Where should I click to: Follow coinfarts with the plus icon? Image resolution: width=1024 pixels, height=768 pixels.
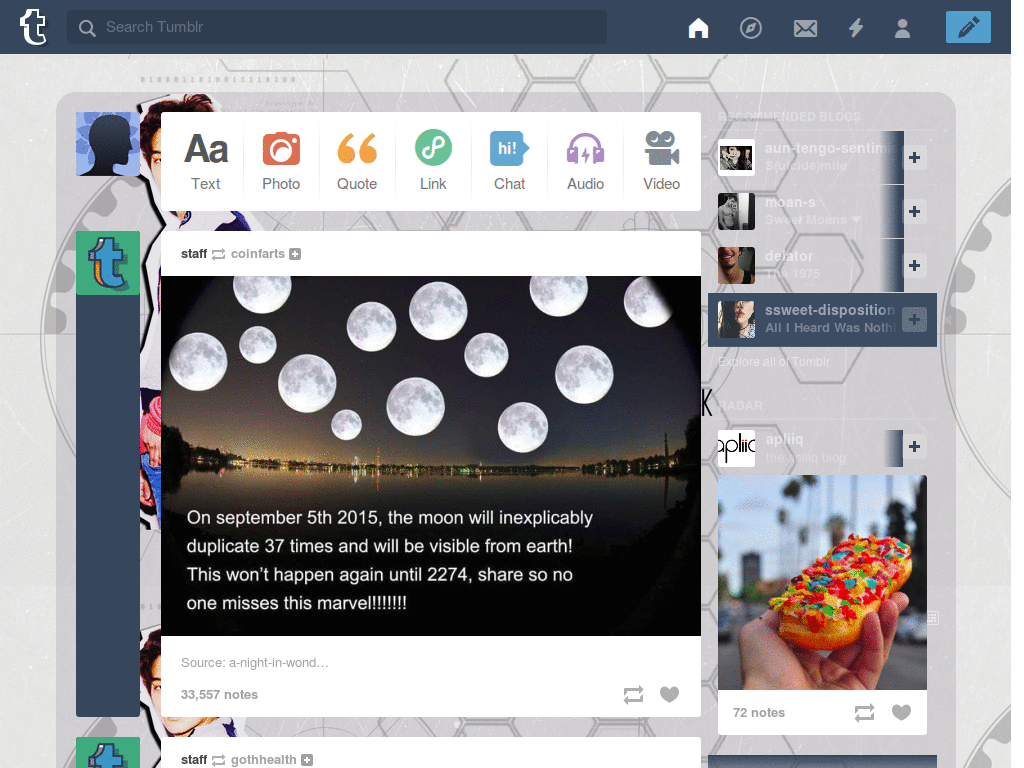click(295, 254)
